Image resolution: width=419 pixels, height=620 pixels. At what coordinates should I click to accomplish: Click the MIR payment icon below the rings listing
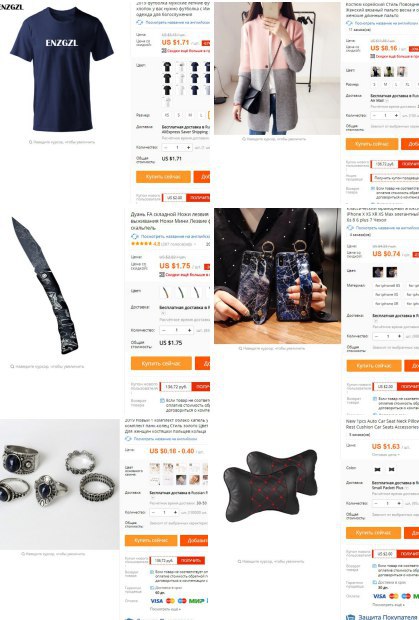click(196, 601)
